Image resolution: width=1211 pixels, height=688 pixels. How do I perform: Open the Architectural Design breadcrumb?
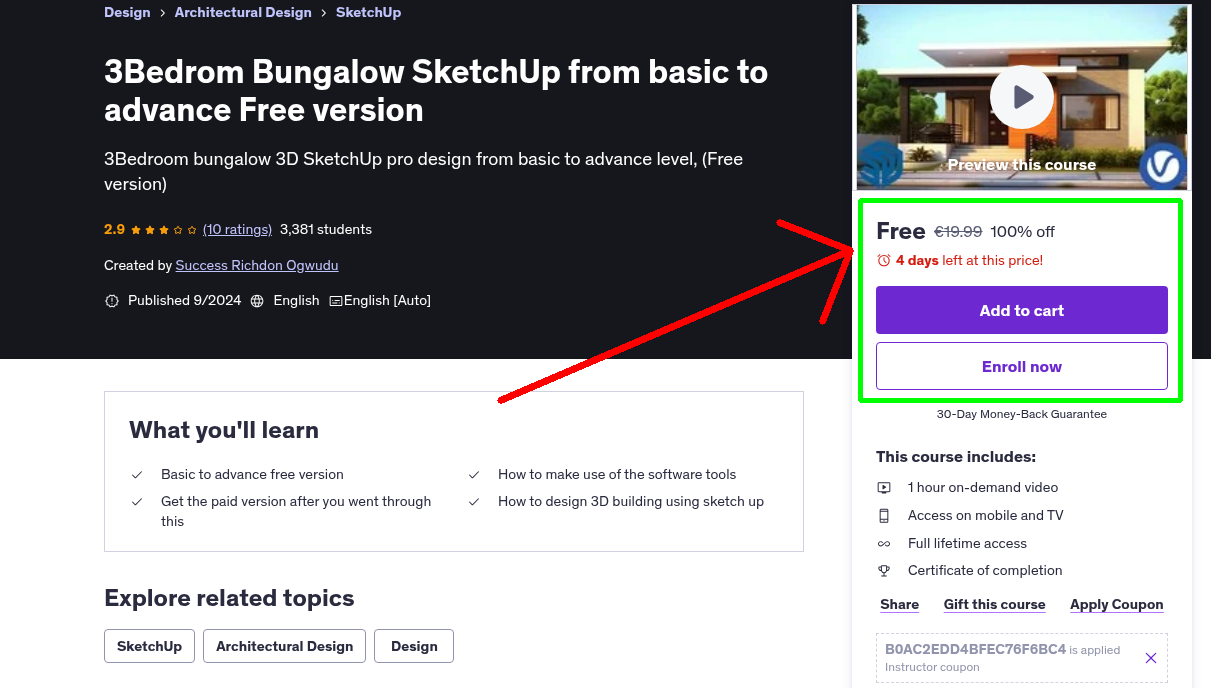pyautogui.click(x=243, y=12)
